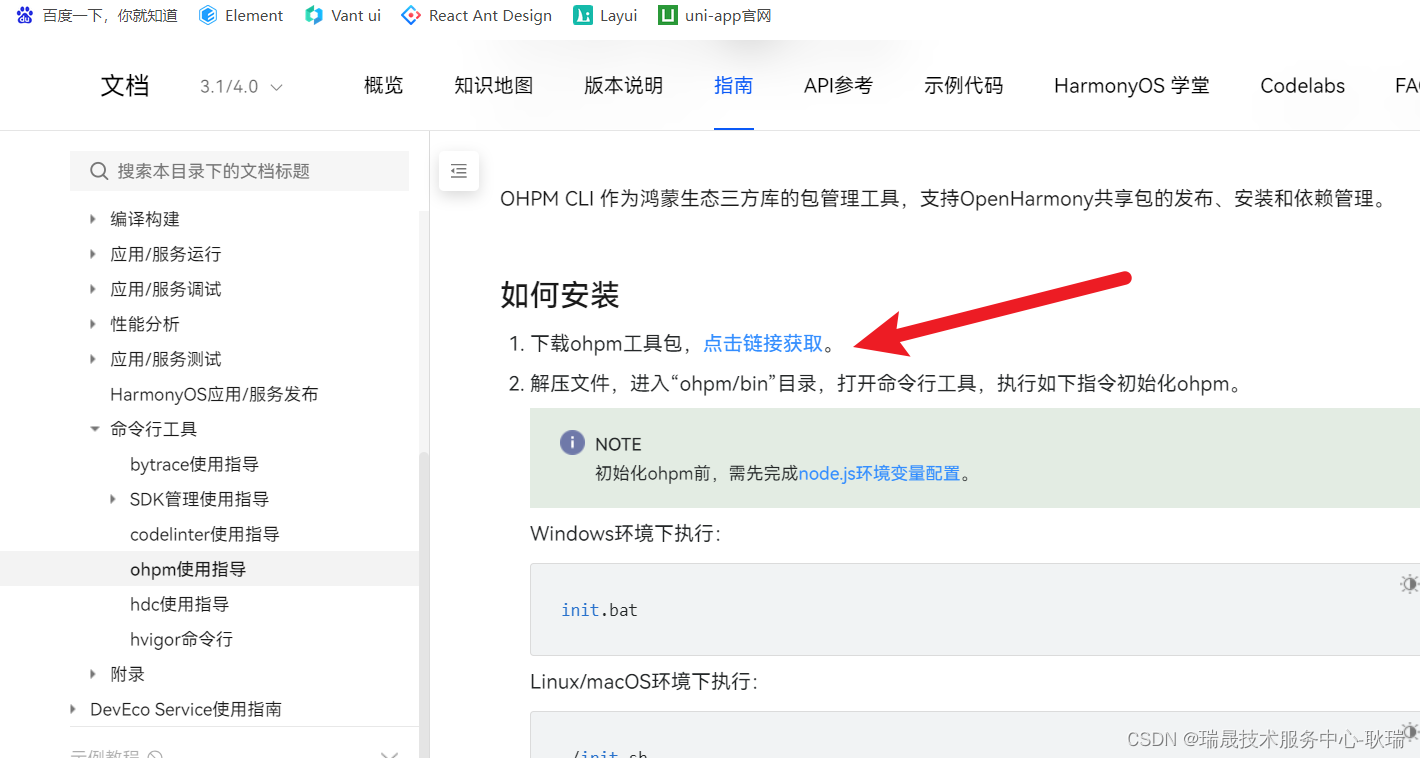1420x758 pixels.
Task: Open HarmonyOS应用/服务发布 page
Action: click(214, 394)
